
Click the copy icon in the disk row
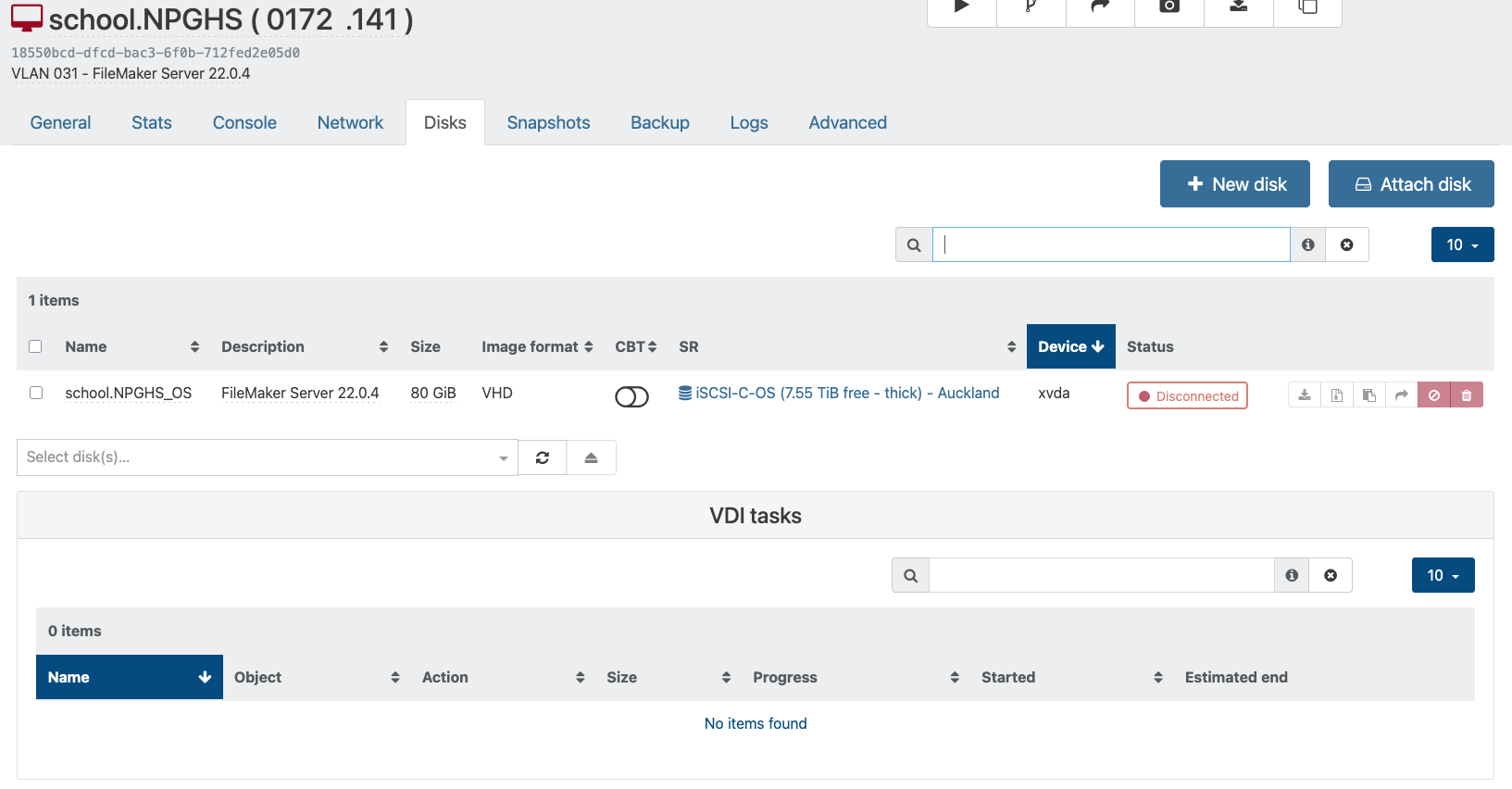tap(1369, 395)
